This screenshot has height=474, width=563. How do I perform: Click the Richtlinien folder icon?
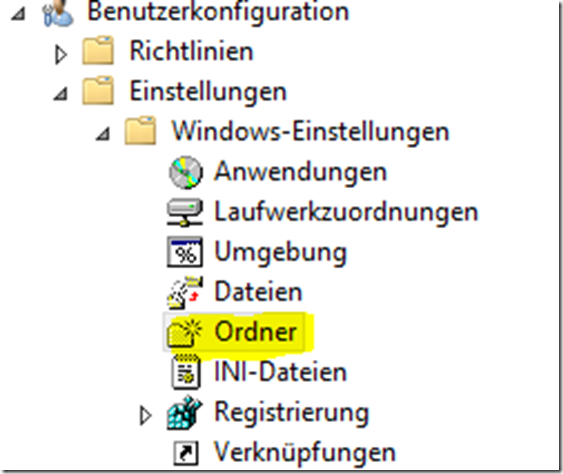(98, 50)
